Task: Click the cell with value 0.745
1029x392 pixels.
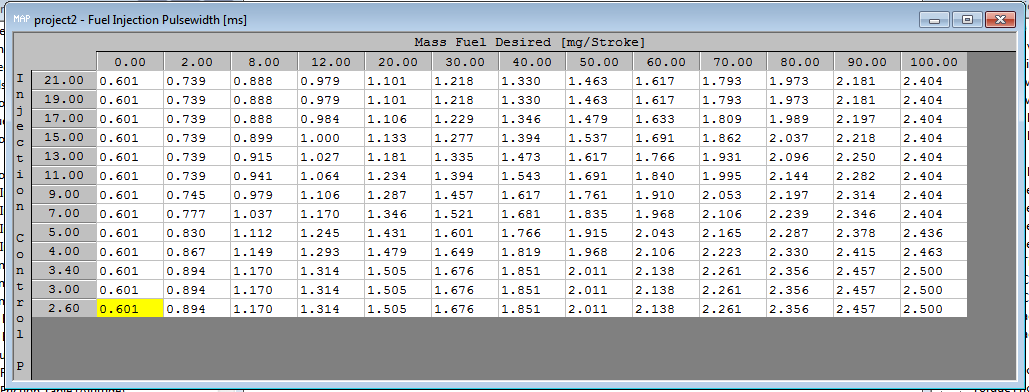Action: [x=198, y=195]
